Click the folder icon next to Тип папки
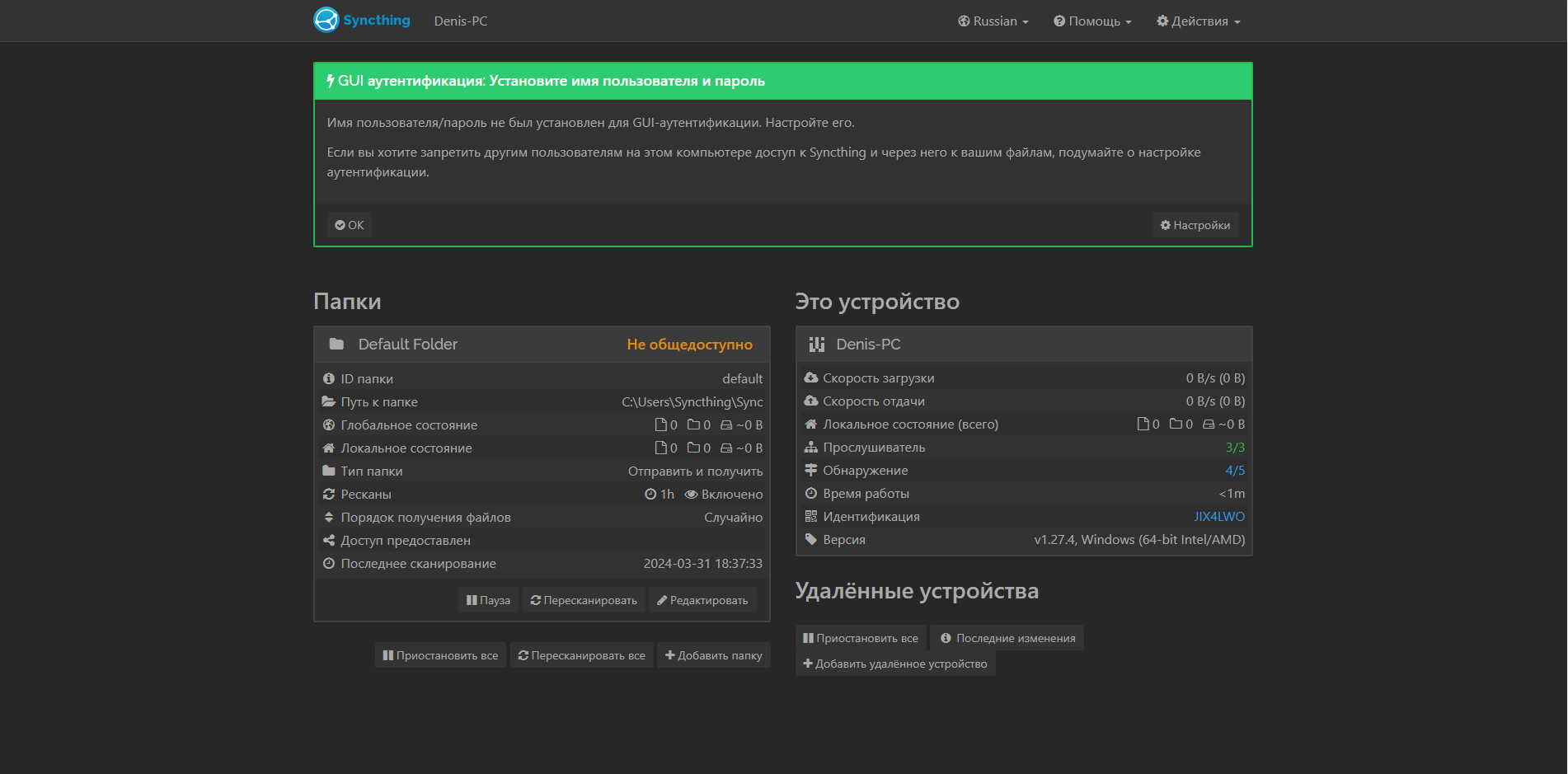This screenshot has height=774, width=1568. coord(329,471)
